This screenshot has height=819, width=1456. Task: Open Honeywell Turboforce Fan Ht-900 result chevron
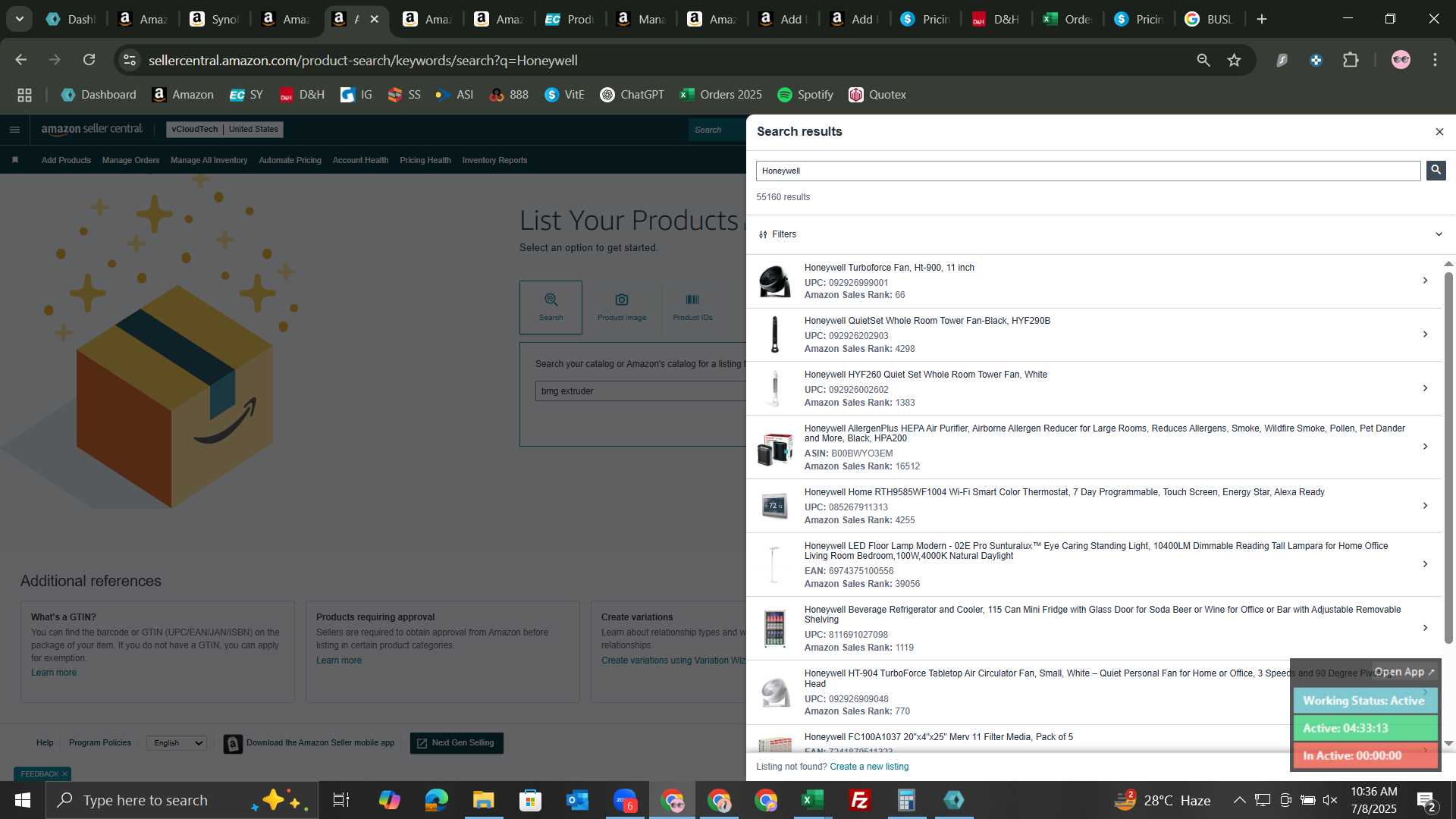1425,281
